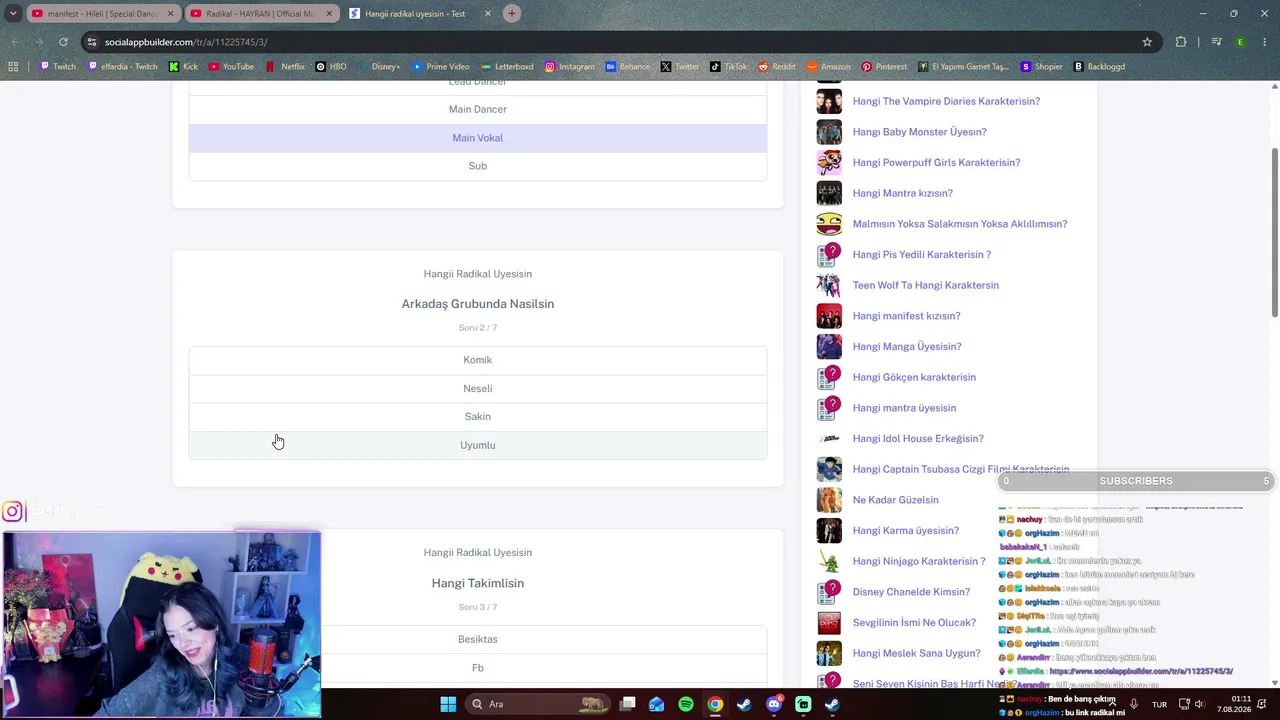Open a new browser tab
This screenshot has height=720, width=1280.
pos(512,14)
